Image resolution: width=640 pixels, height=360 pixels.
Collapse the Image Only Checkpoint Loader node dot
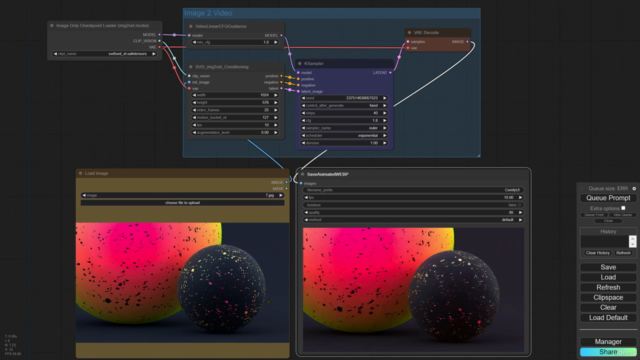(52, 25)
